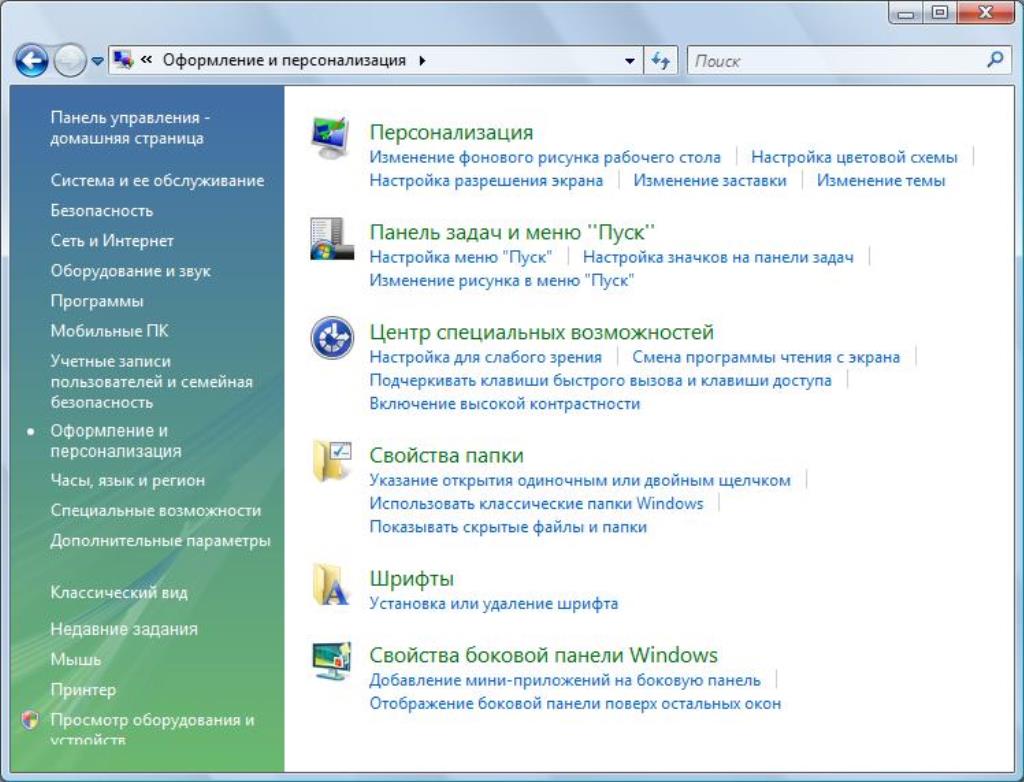The width and height of the screenshot is (1024, 782).
Task: Switch to Классический вид
Action: click(119, 593)
